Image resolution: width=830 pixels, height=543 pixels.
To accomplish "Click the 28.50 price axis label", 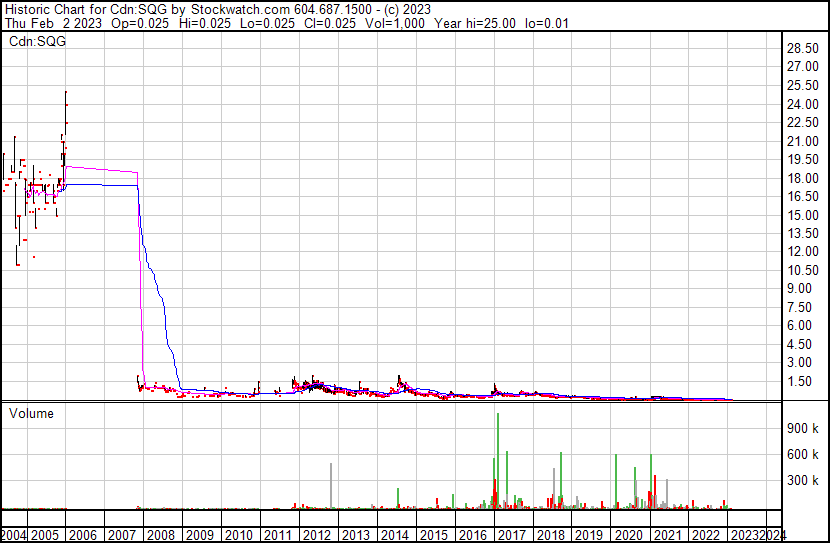I will [803, 48].
